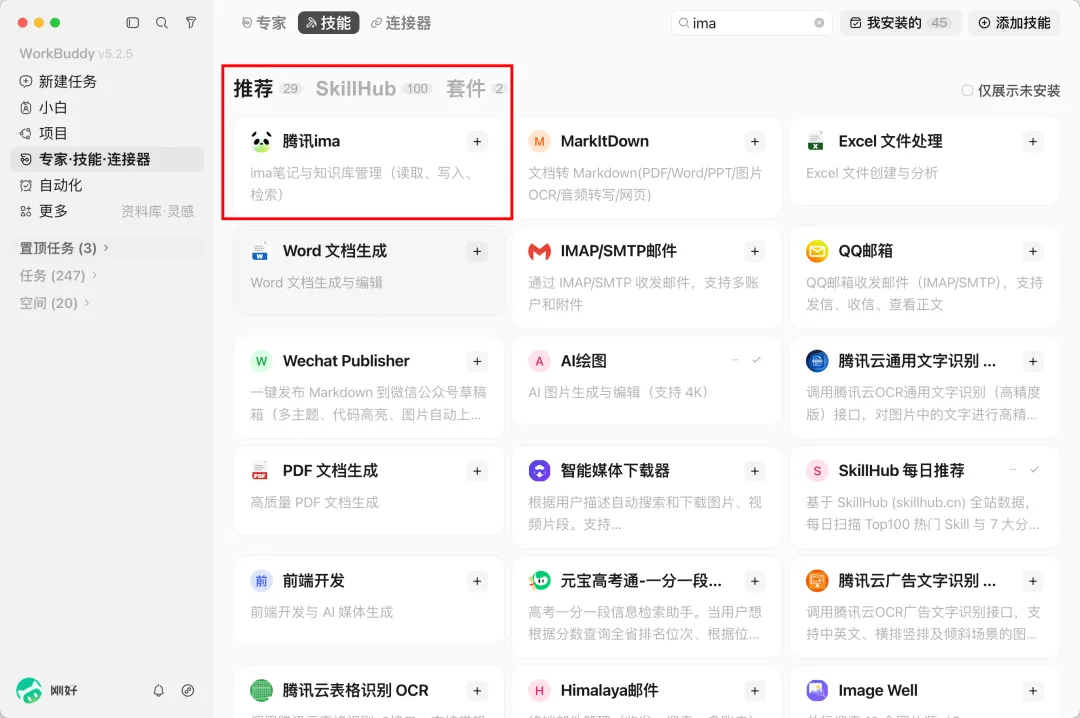Add the Word 文档生成 skill with plus
This screenshot has width=1080, height=718.
477,252
